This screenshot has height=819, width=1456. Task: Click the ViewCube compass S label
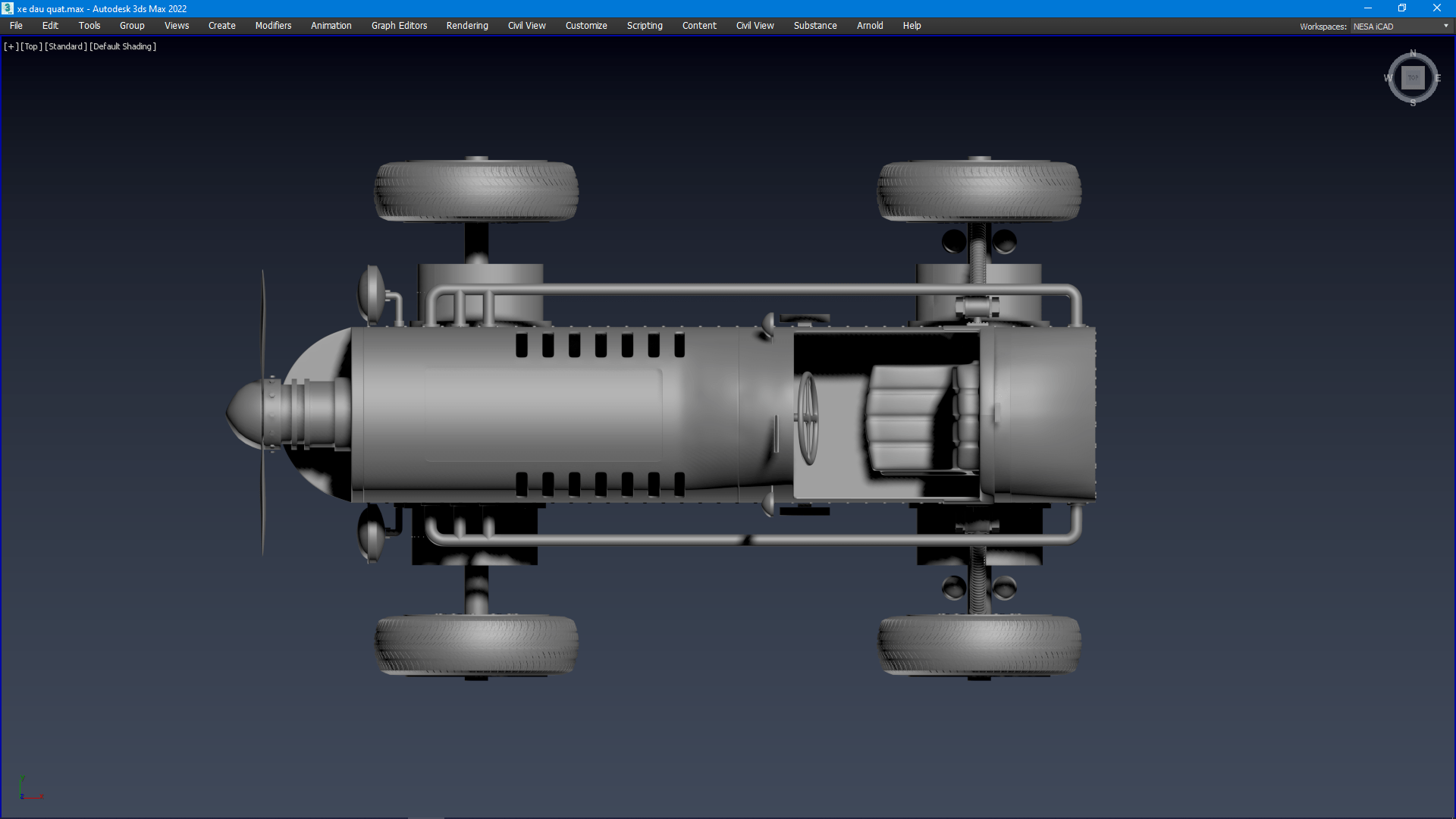coord(1413,103)
